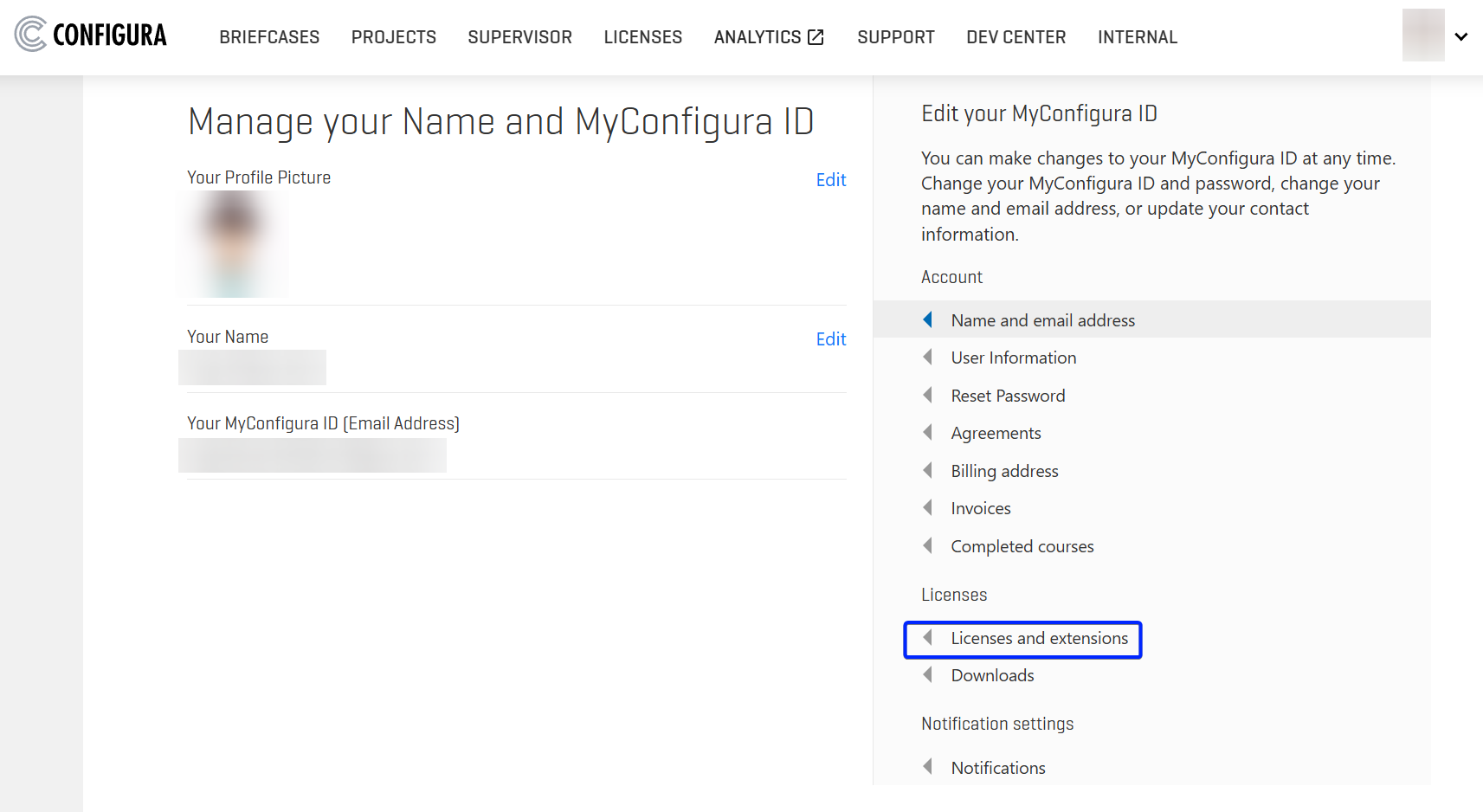Click the 'Account' section heading
Screen dimensions: 1483x812
pyautogui.click(x=951, y=277)
